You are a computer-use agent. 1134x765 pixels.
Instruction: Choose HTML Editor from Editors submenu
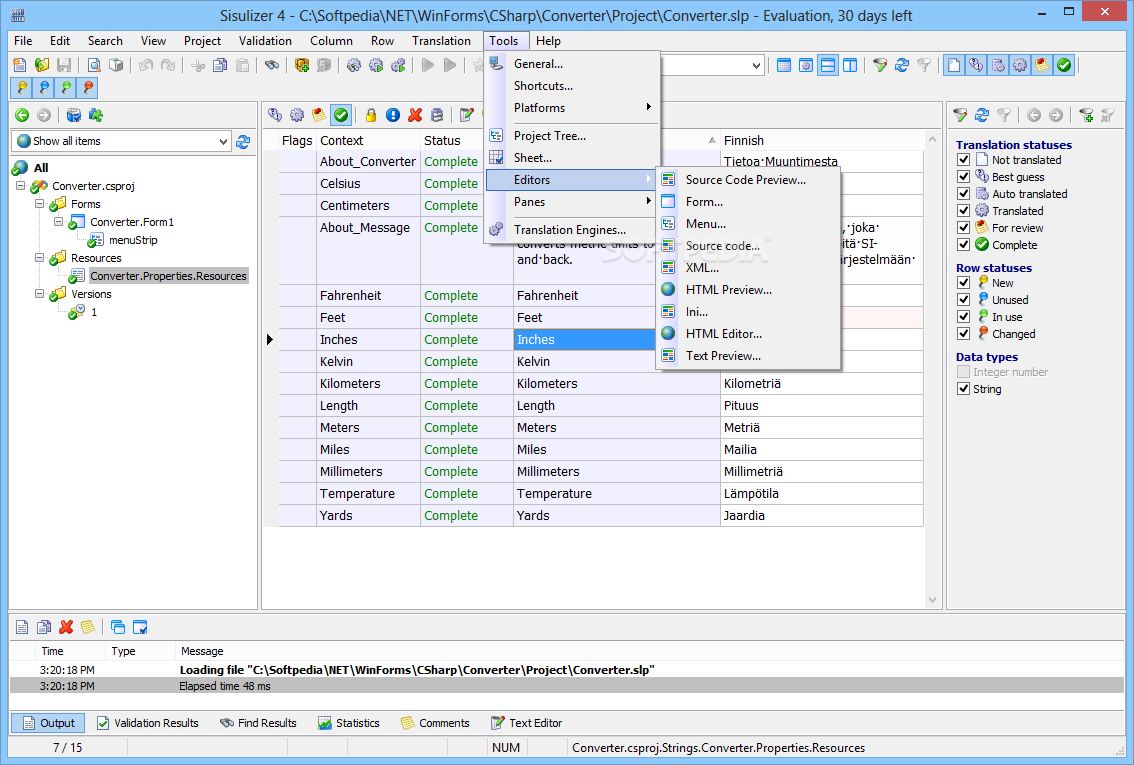click(x=723, y=334)
